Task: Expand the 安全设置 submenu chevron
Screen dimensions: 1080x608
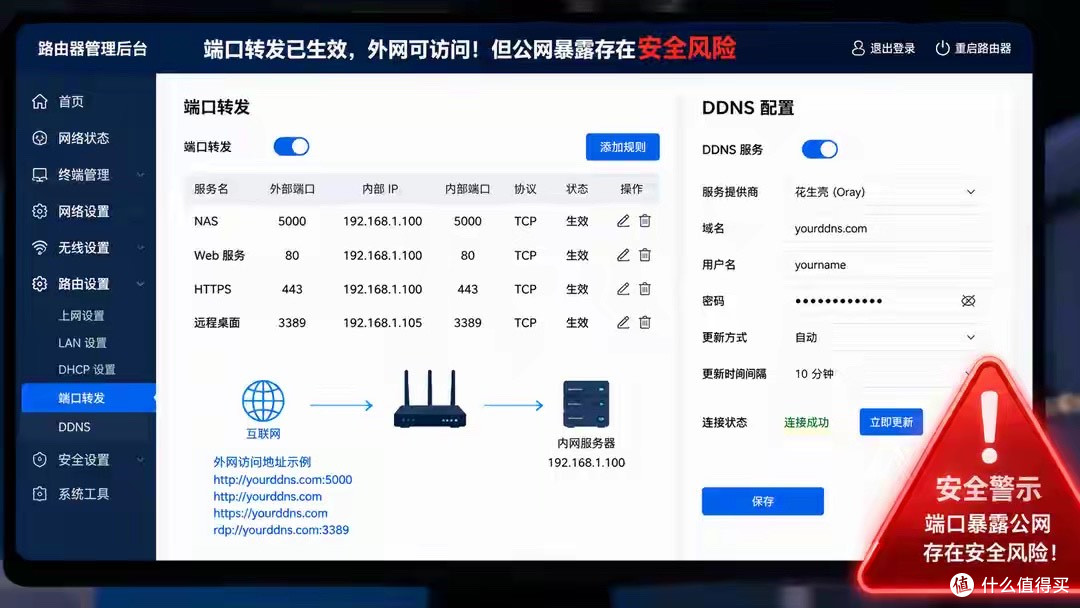Action: point(141,459)
